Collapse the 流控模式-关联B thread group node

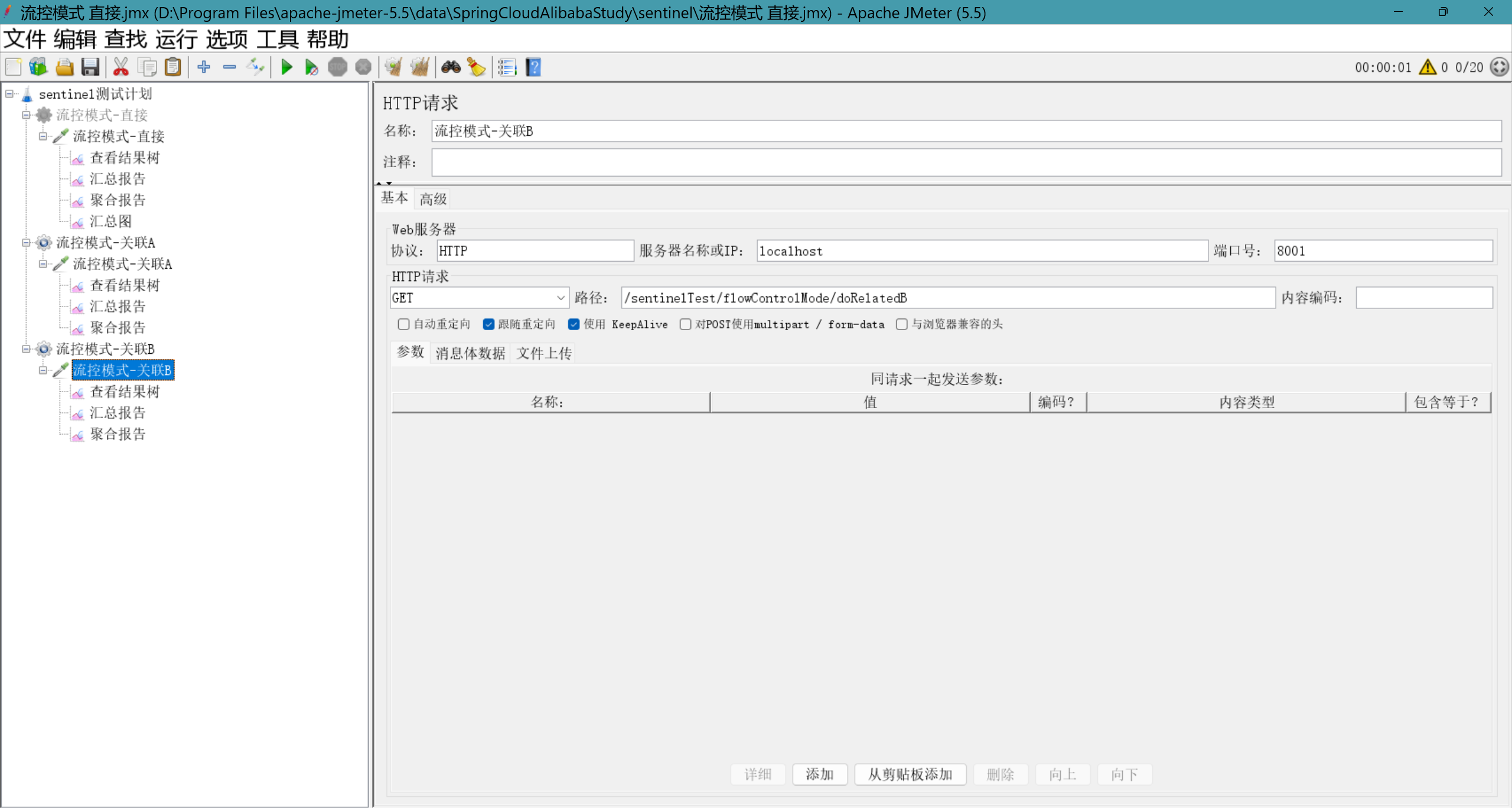tap(25, 349)
